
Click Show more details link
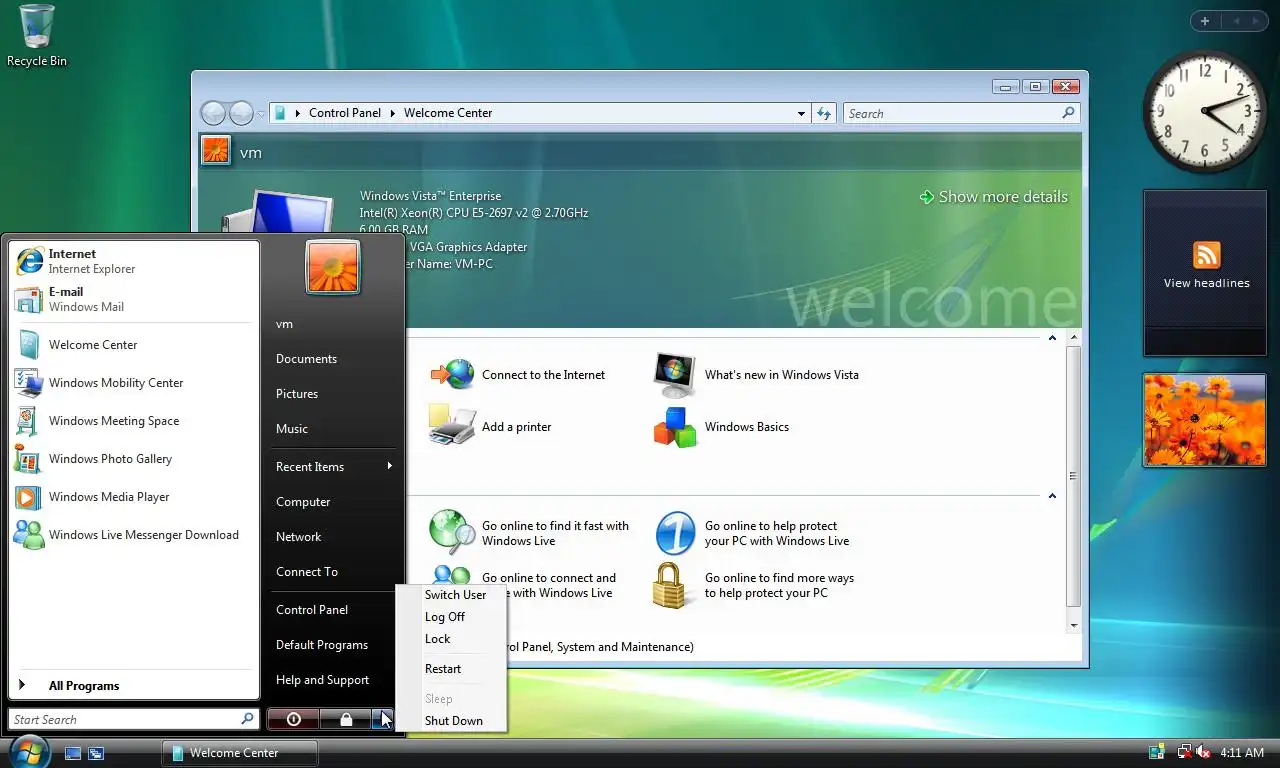pyautogui.click(x=993, y=197)
